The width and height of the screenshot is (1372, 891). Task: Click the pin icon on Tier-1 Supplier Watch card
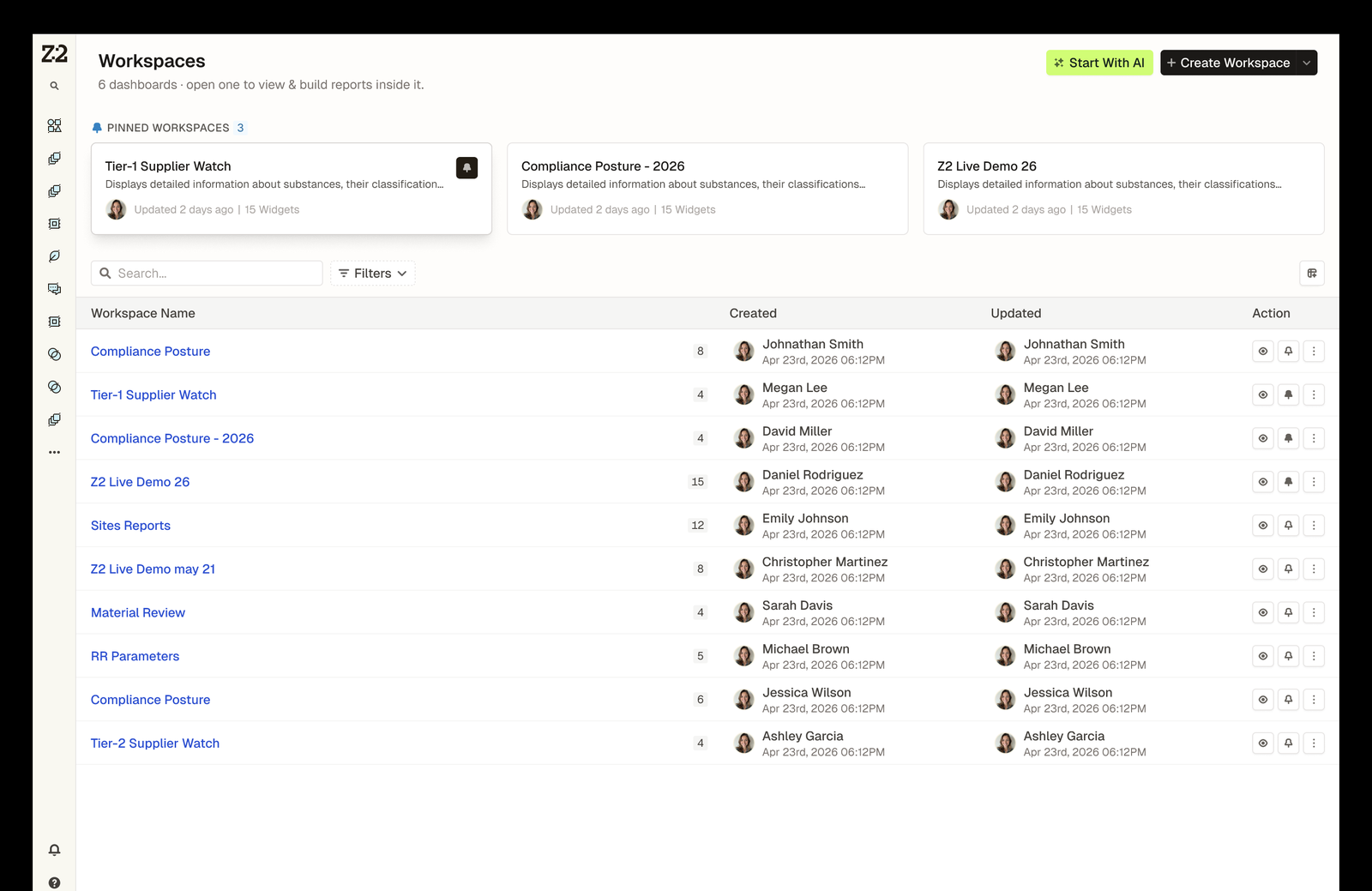tap(466, 168)
